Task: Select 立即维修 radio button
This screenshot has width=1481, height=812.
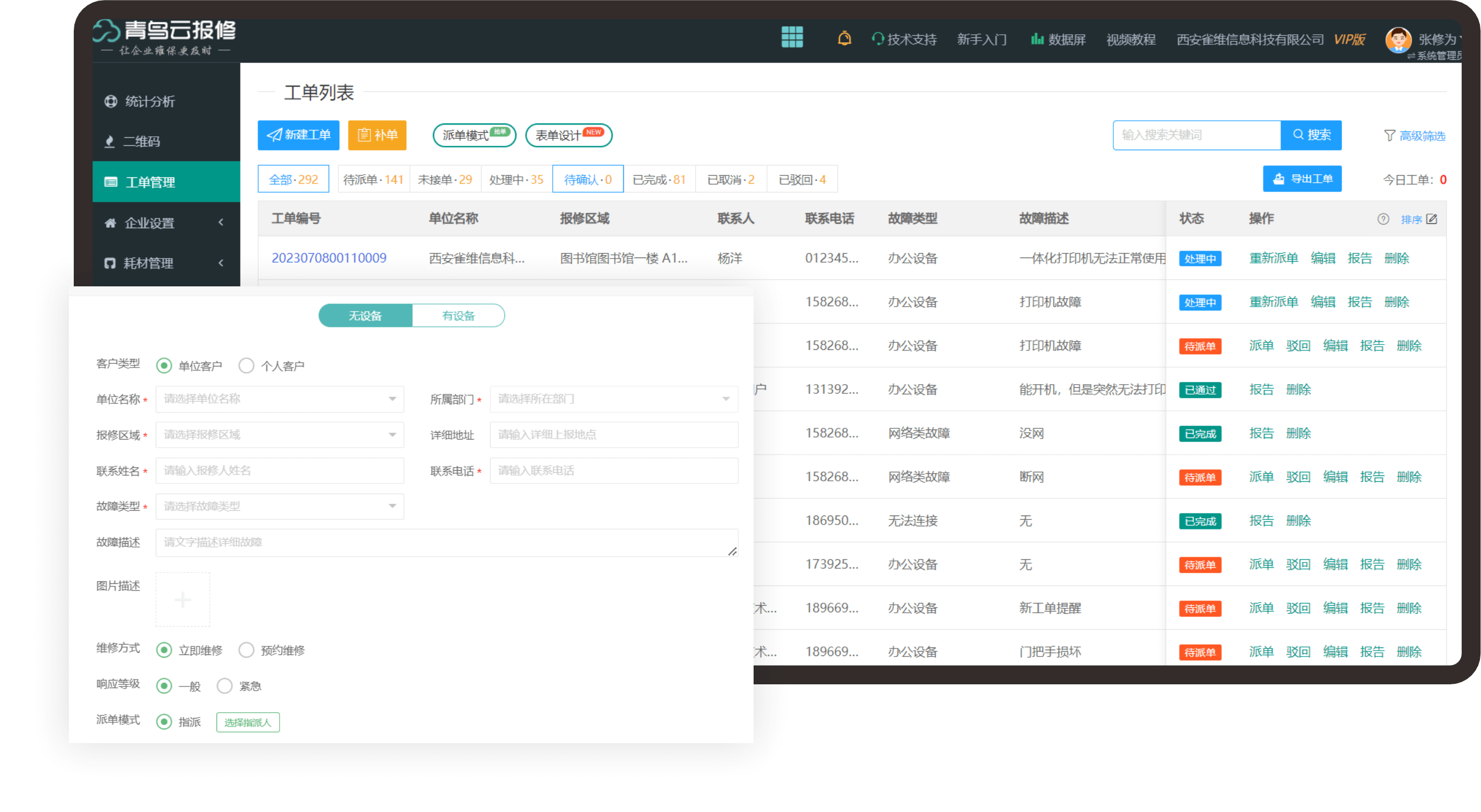Action: point(165,650)
